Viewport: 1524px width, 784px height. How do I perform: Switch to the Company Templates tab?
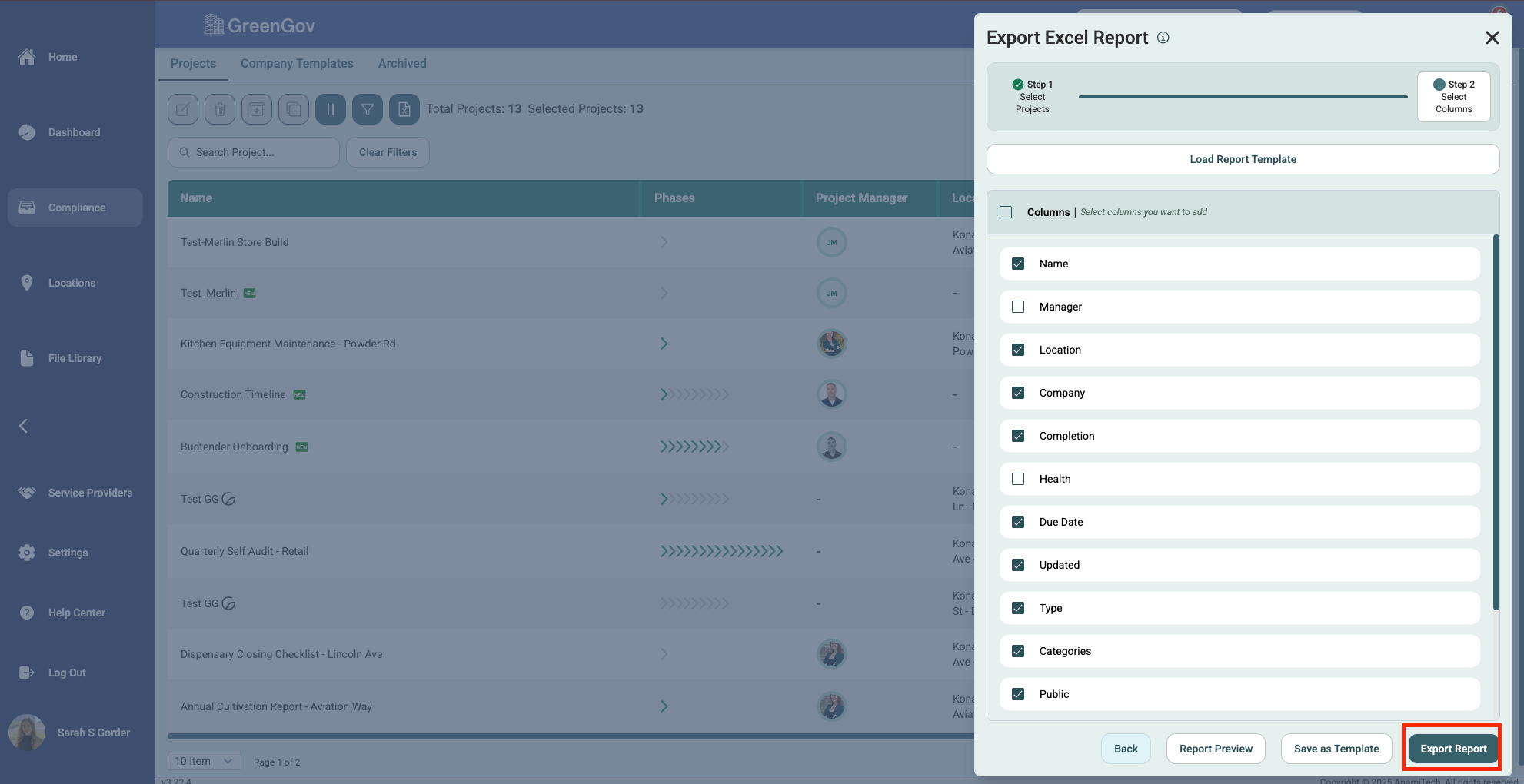[297, 64]
